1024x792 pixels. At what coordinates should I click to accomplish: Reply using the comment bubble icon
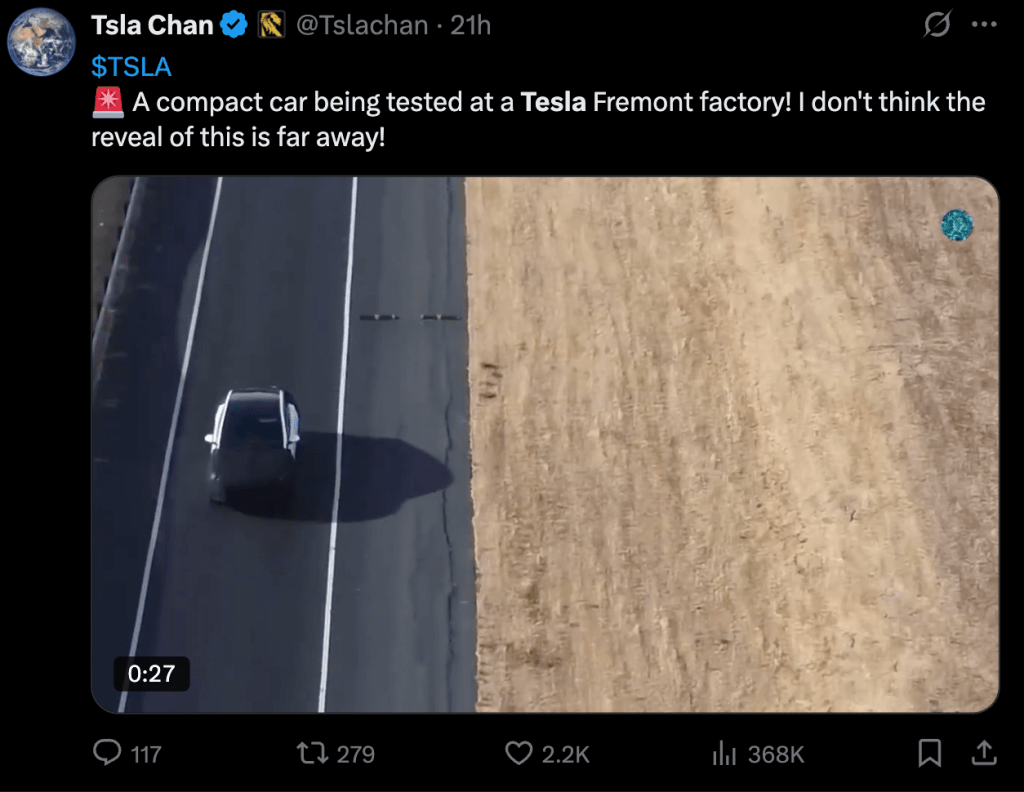click(107, 753)
